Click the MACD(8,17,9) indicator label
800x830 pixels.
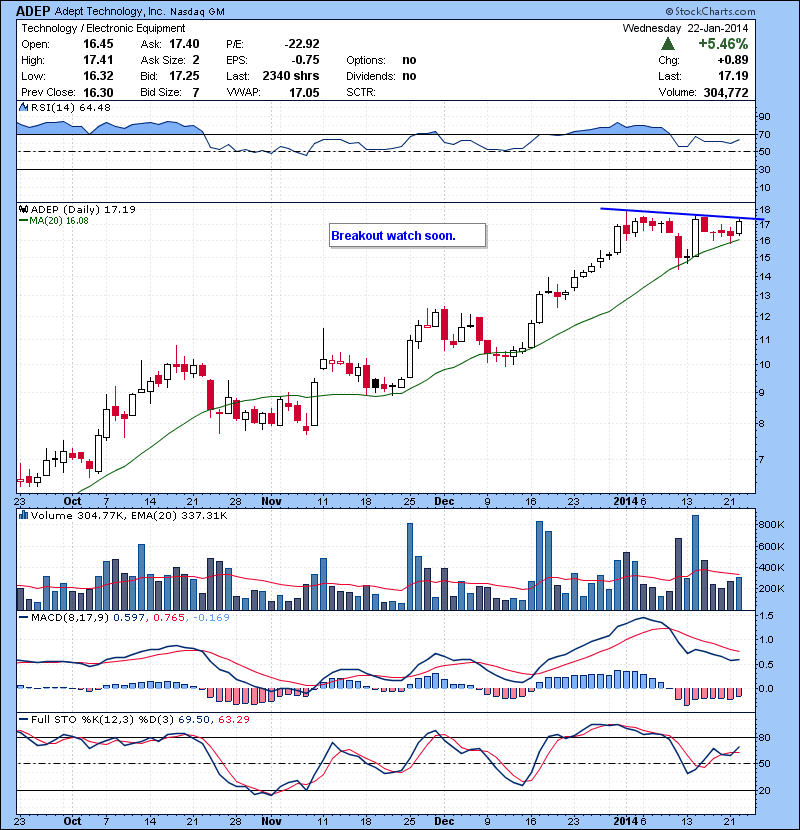coord(70,617)
